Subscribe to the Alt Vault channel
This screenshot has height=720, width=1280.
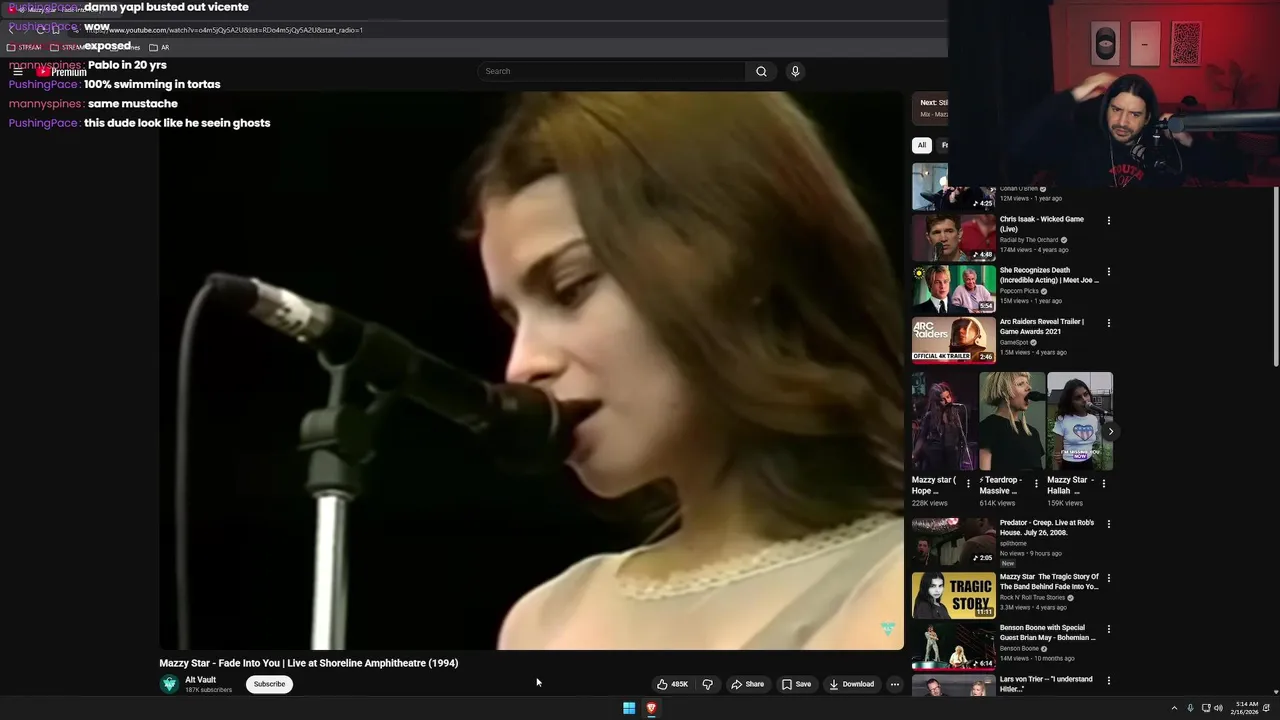(x=269, y=684)
